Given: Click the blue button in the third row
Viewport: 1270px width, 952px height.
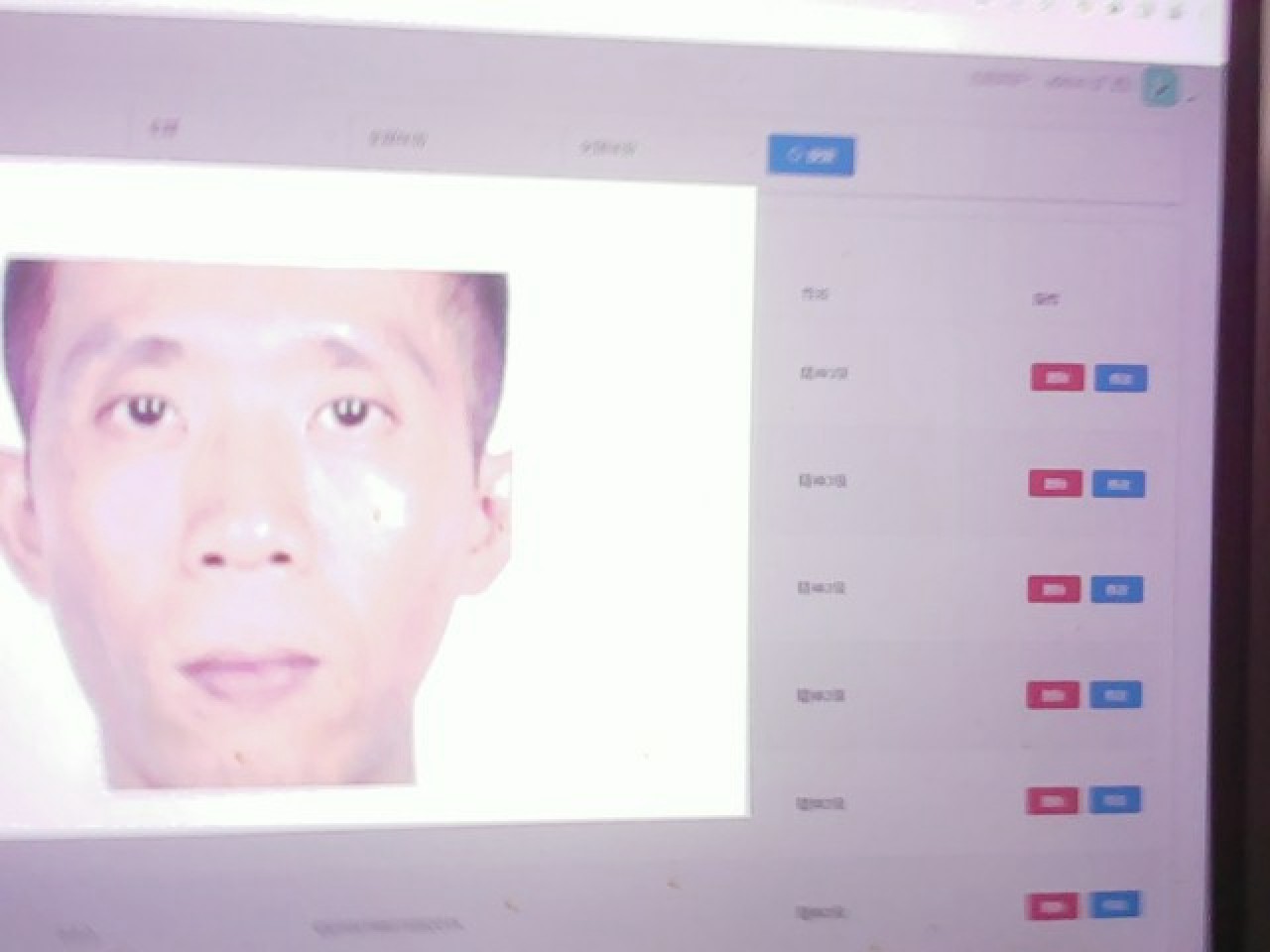Looking at the screenshot, I should click(x=1116, y=590).
